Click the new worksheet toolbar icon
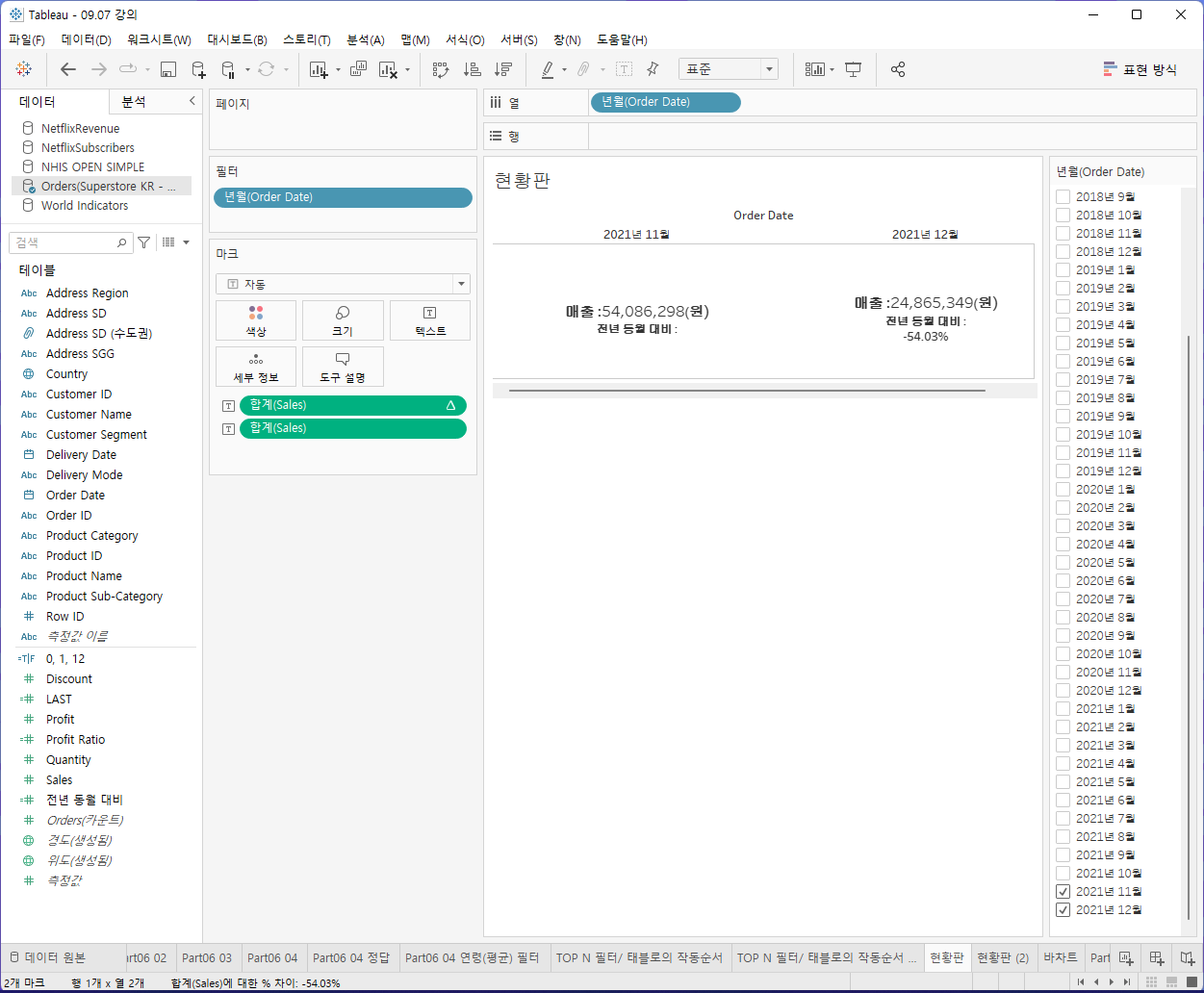The image size is (1204, 993). click(x=319, y=69)
